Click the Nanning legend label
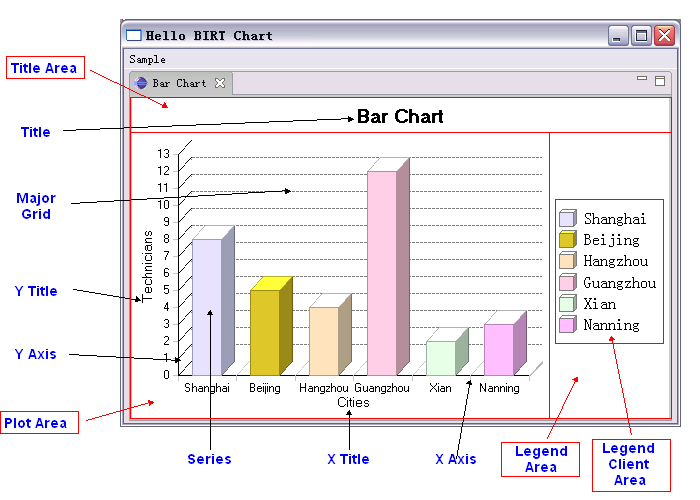 point(611,325)
